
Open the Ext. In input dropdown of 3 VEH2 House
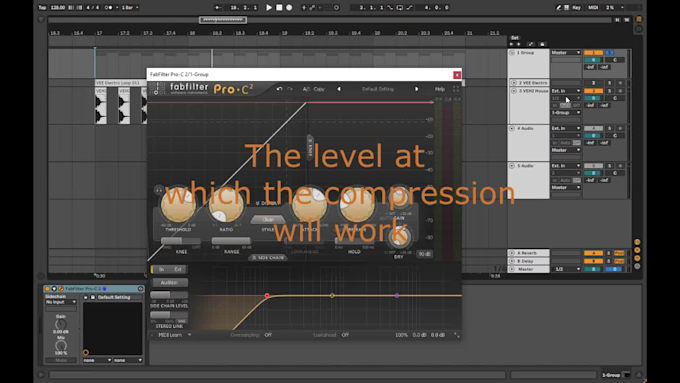point(566,91)
